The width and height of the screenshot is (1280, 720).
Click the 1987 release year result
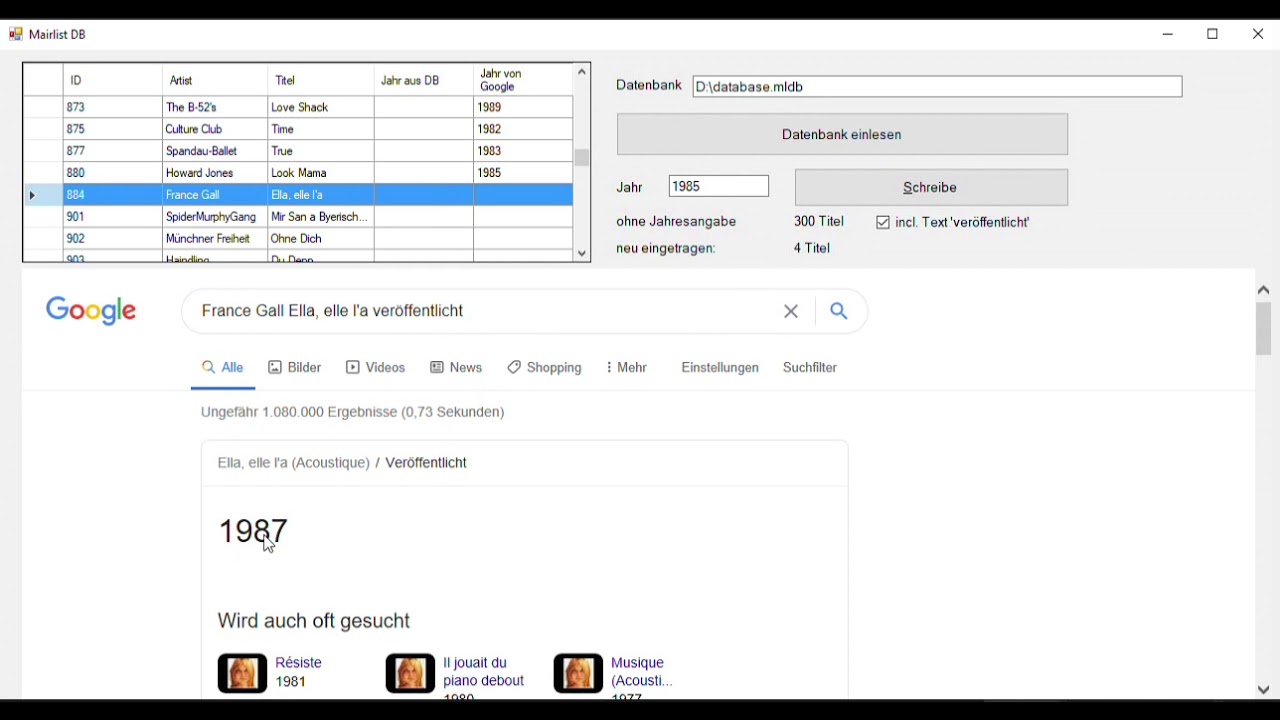coord(254,531)
